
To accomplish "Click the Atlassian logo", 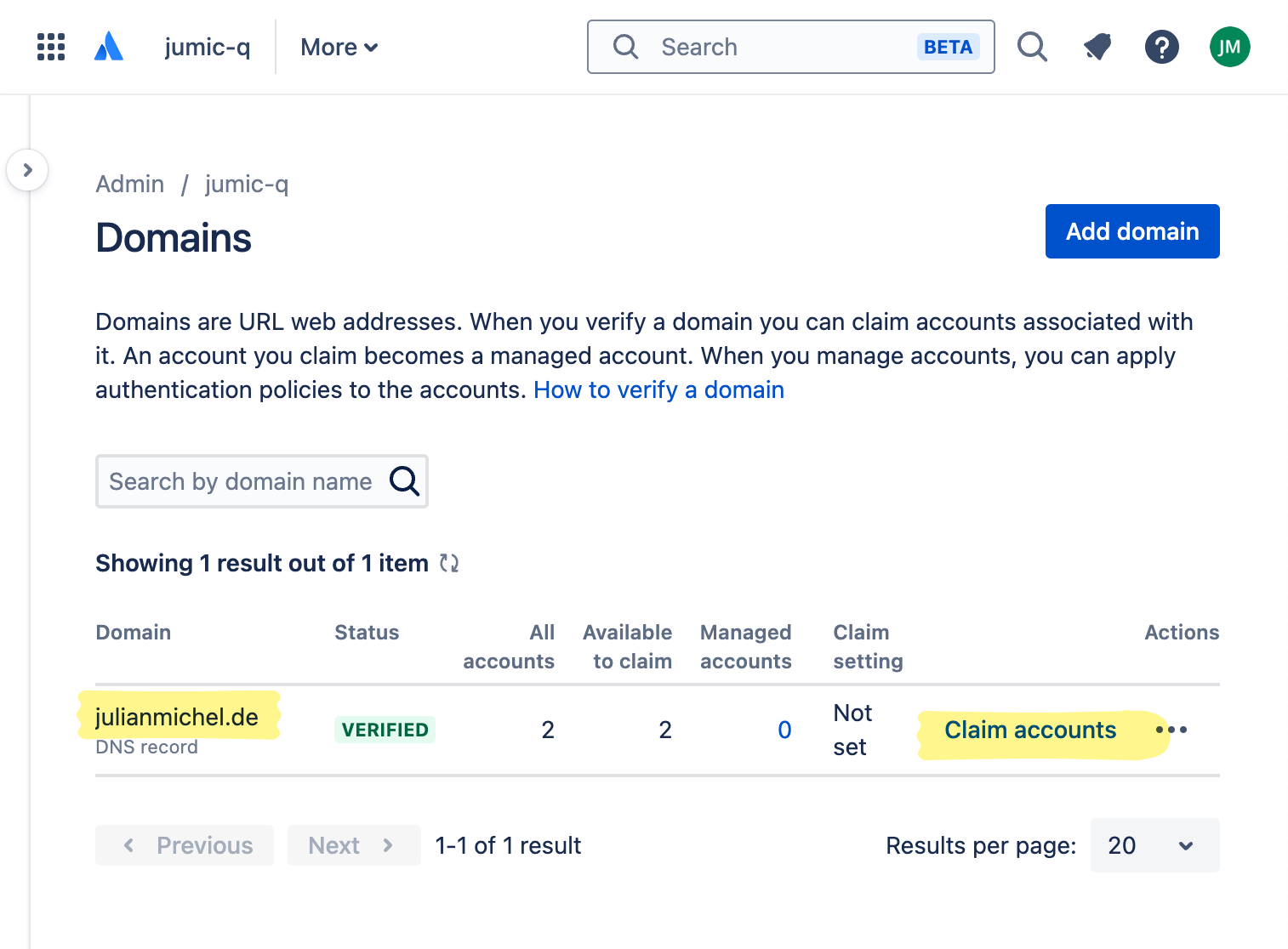I will point(108,47).
